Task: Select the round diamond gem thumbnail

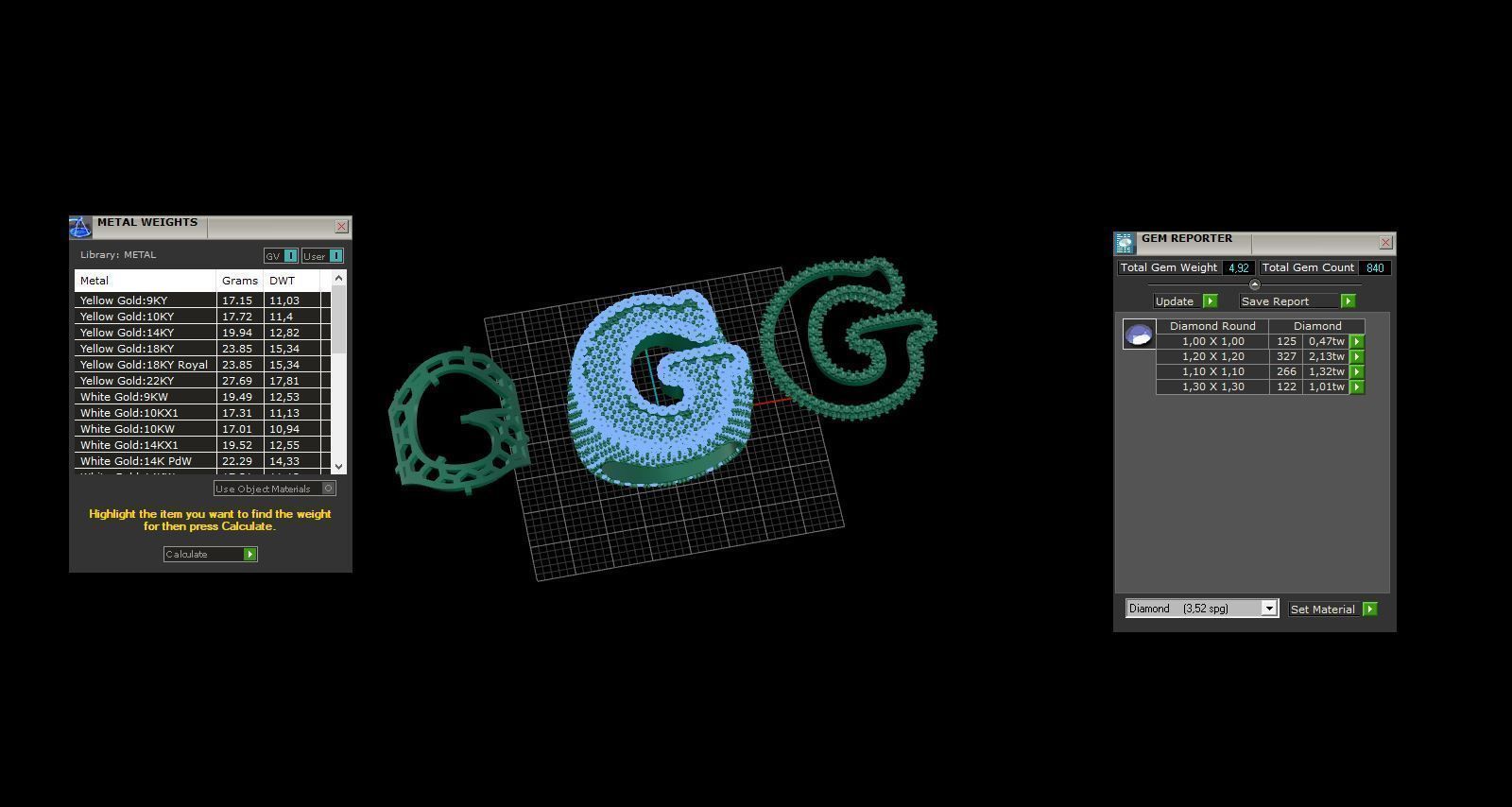Action: (1139, 334)
